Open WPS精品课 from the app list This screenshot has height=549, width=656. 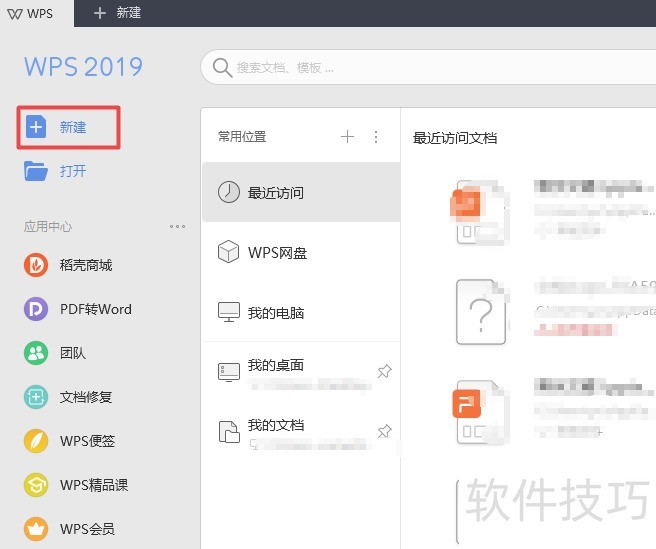(94, 485)
